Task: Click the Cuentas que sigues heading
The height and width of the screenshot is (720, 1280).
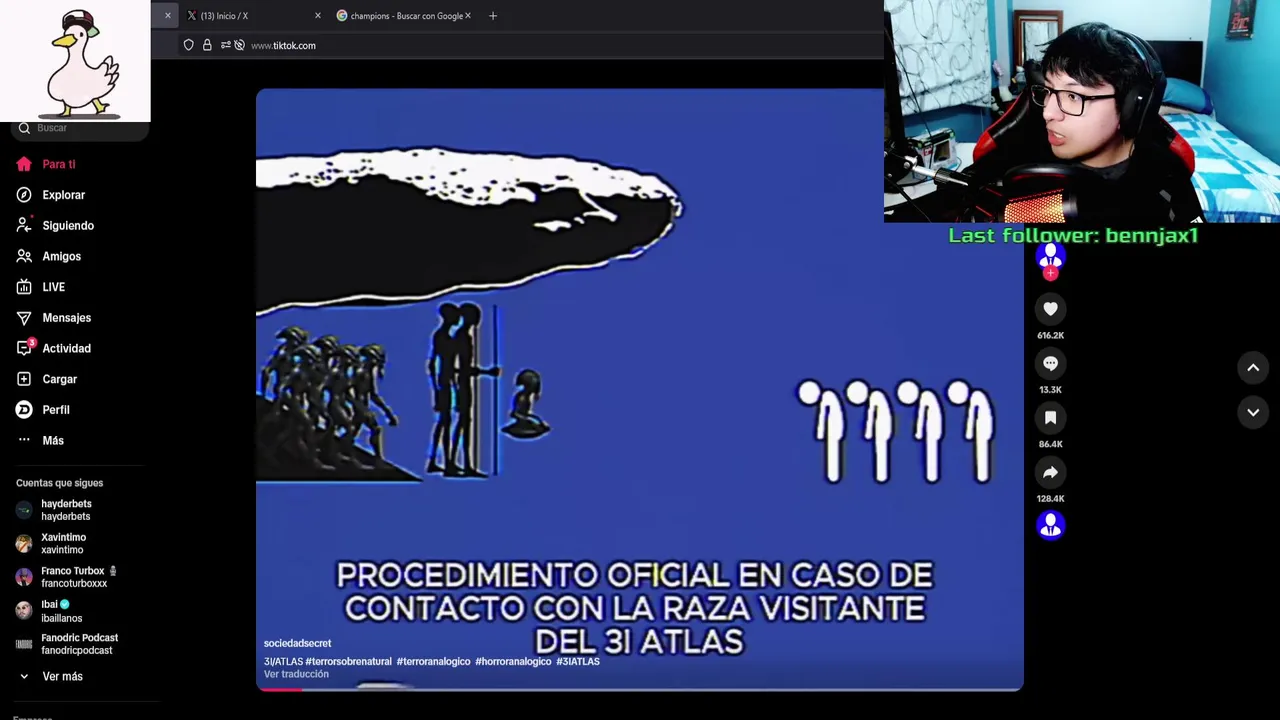Action: point(59,483)
